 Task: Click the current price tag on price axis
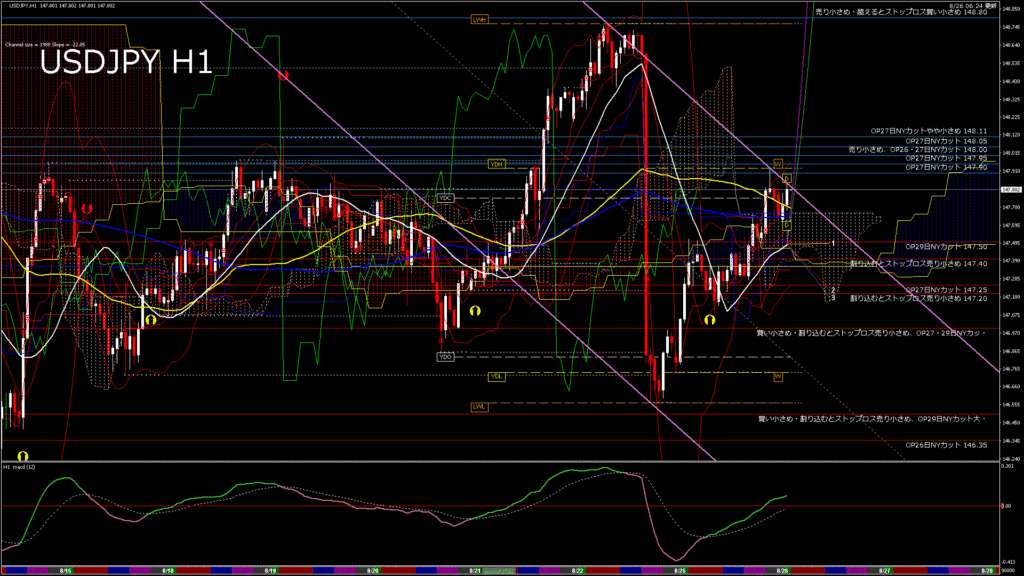[1008, 189]
